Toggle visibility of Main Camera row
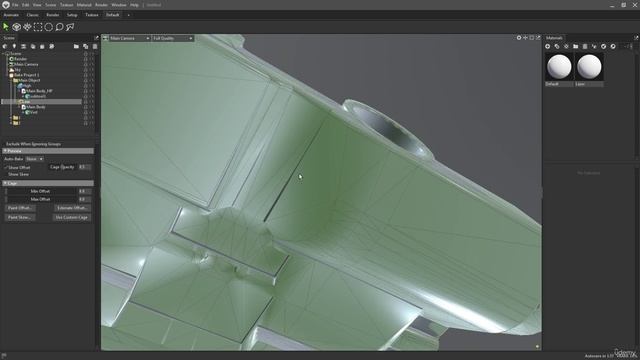Screen dimensions: 640x360 pos(86,64)
